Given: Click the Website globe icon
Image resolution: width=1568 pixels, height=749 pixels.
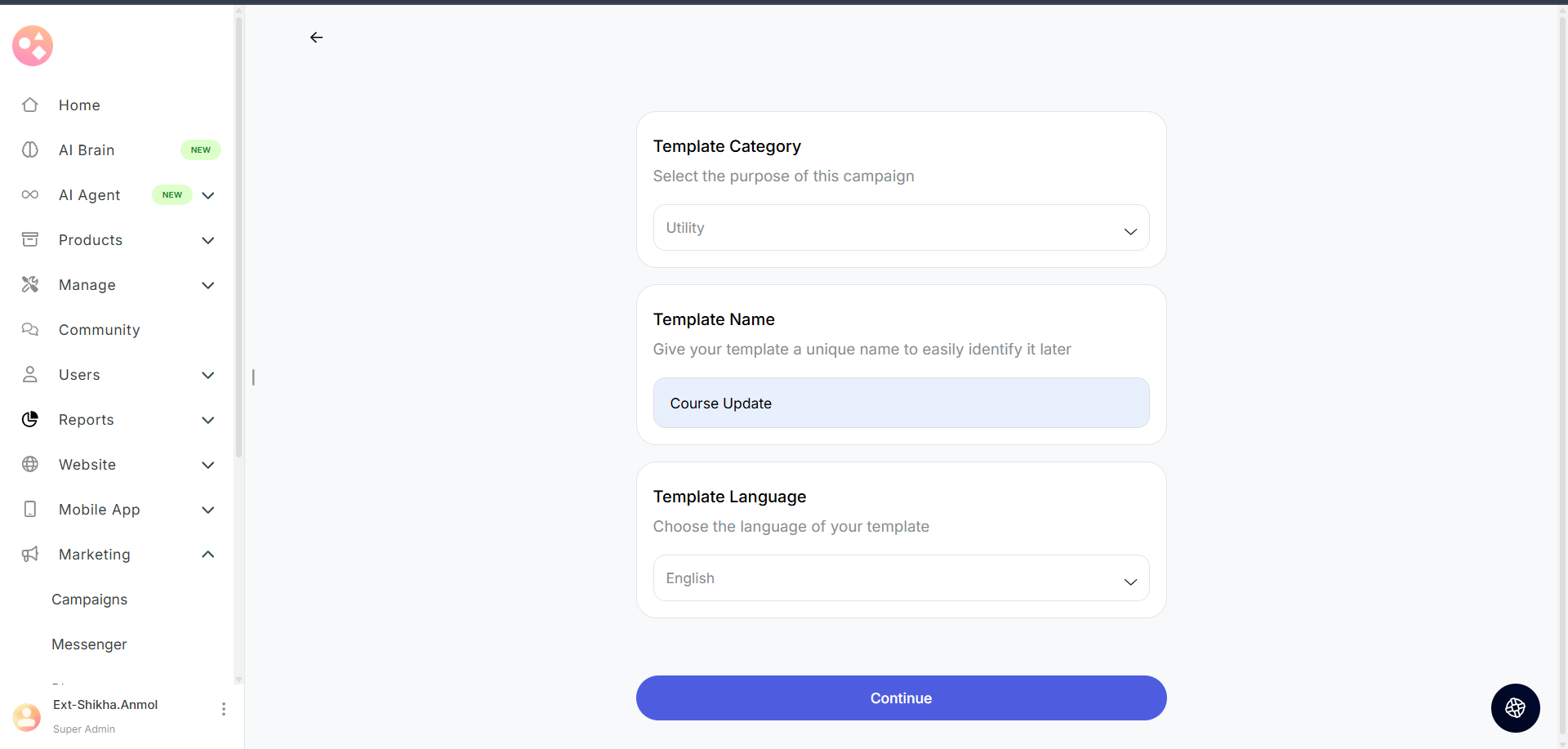Looking at the screenshot, I should point(30,465).
